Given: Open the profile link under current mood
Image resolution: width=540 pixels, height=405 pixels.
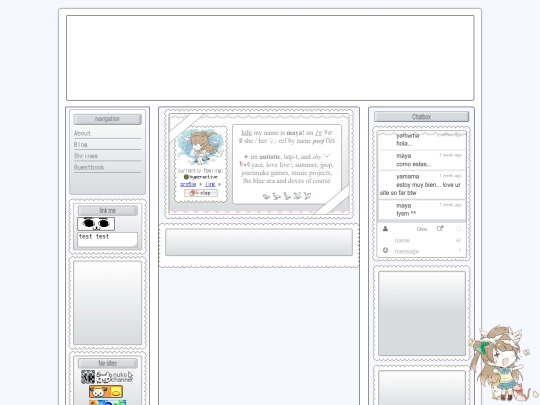Looking at the screenshot, I should pyautogui.click(x=188, y=184).
